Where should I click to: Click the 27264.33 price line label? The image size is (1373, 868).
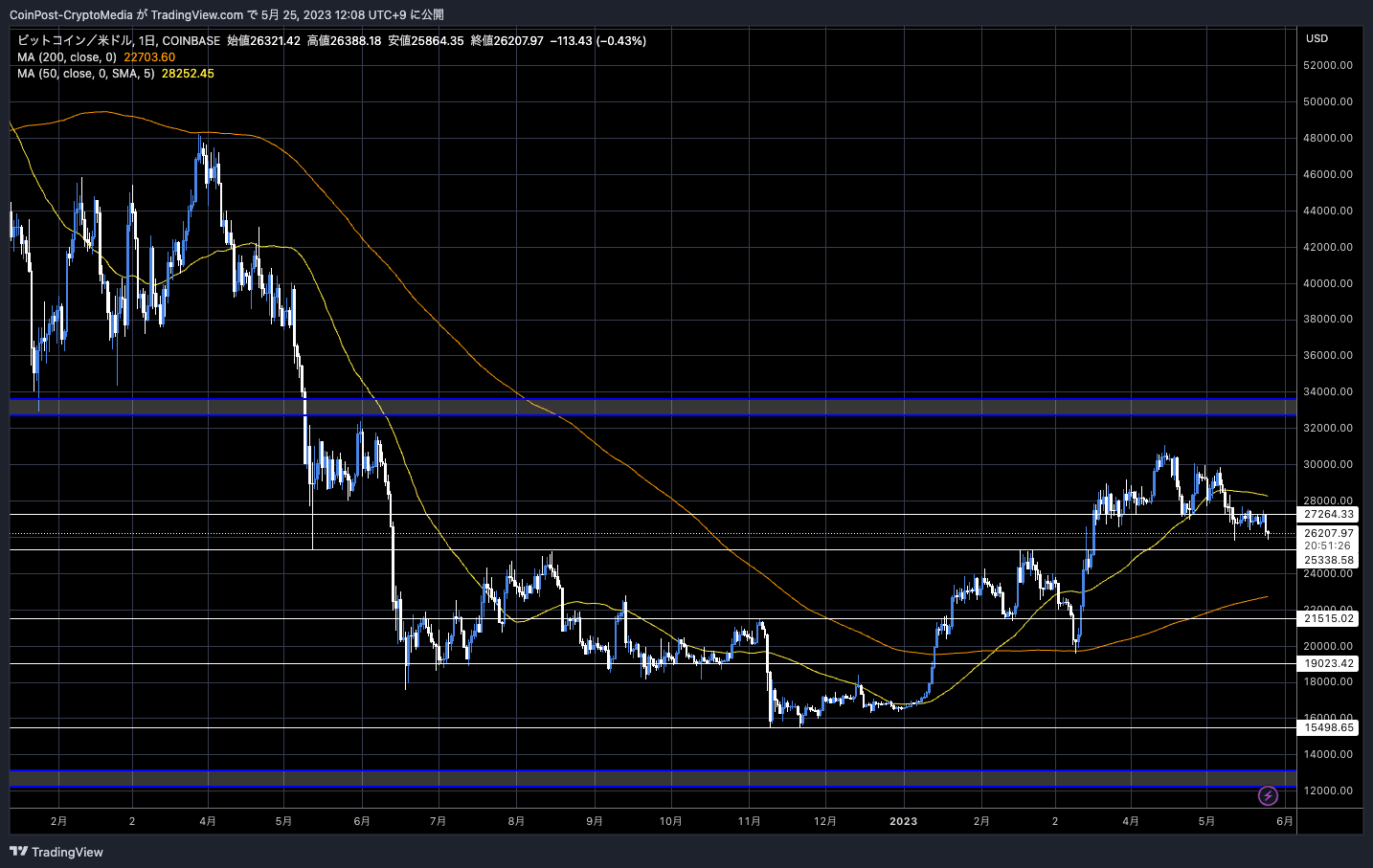(x=1329, y=515)
